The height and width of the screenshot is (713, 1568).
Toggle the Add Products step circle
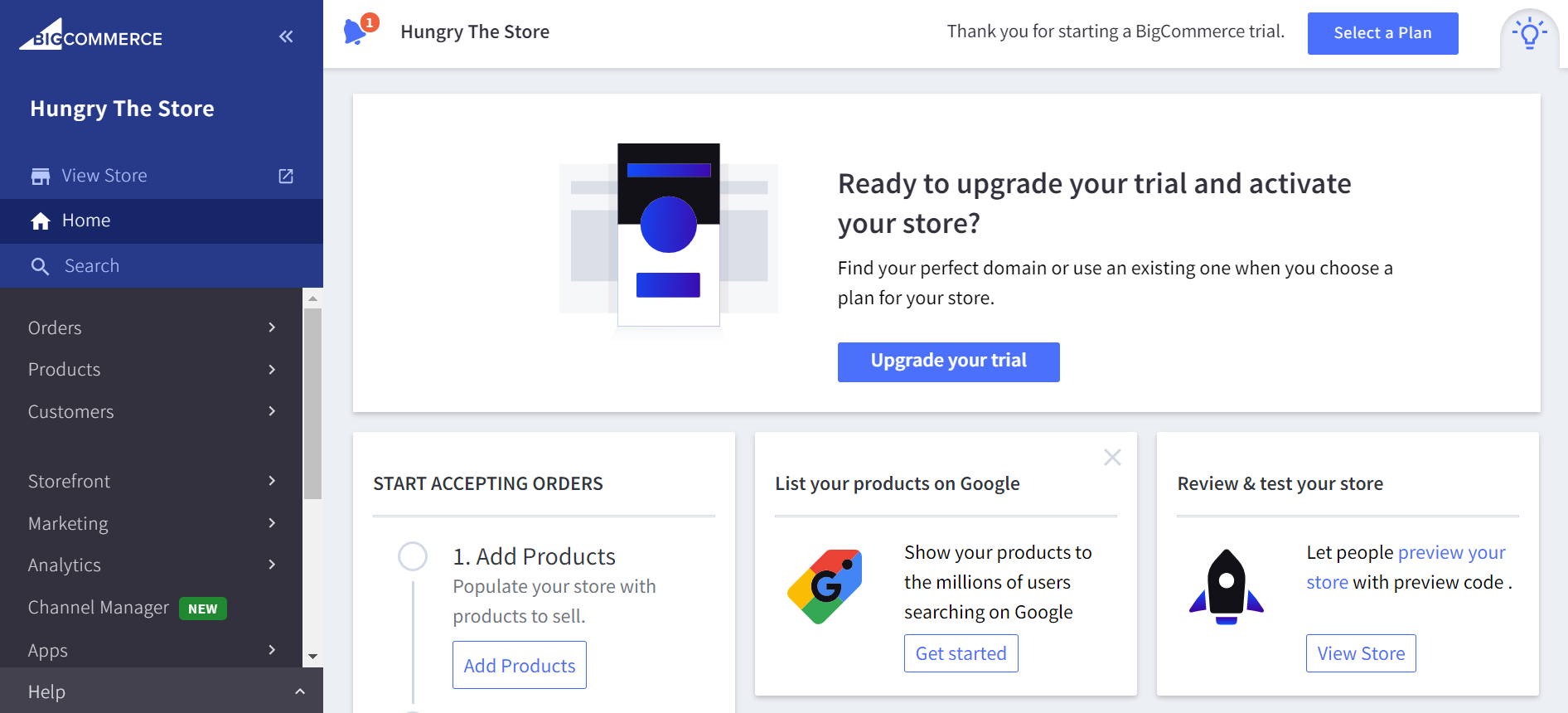coord(413,556)
